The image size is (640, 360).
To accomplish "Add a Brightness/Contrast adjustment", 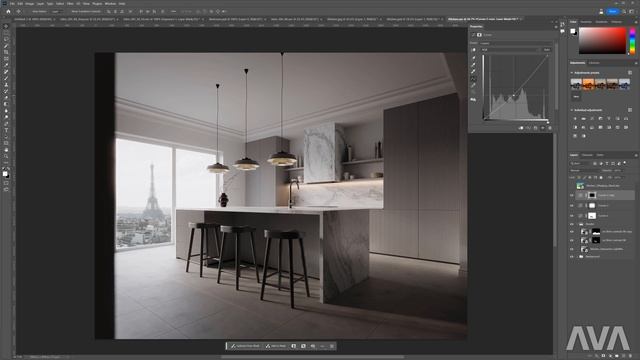I will point(575,118).
